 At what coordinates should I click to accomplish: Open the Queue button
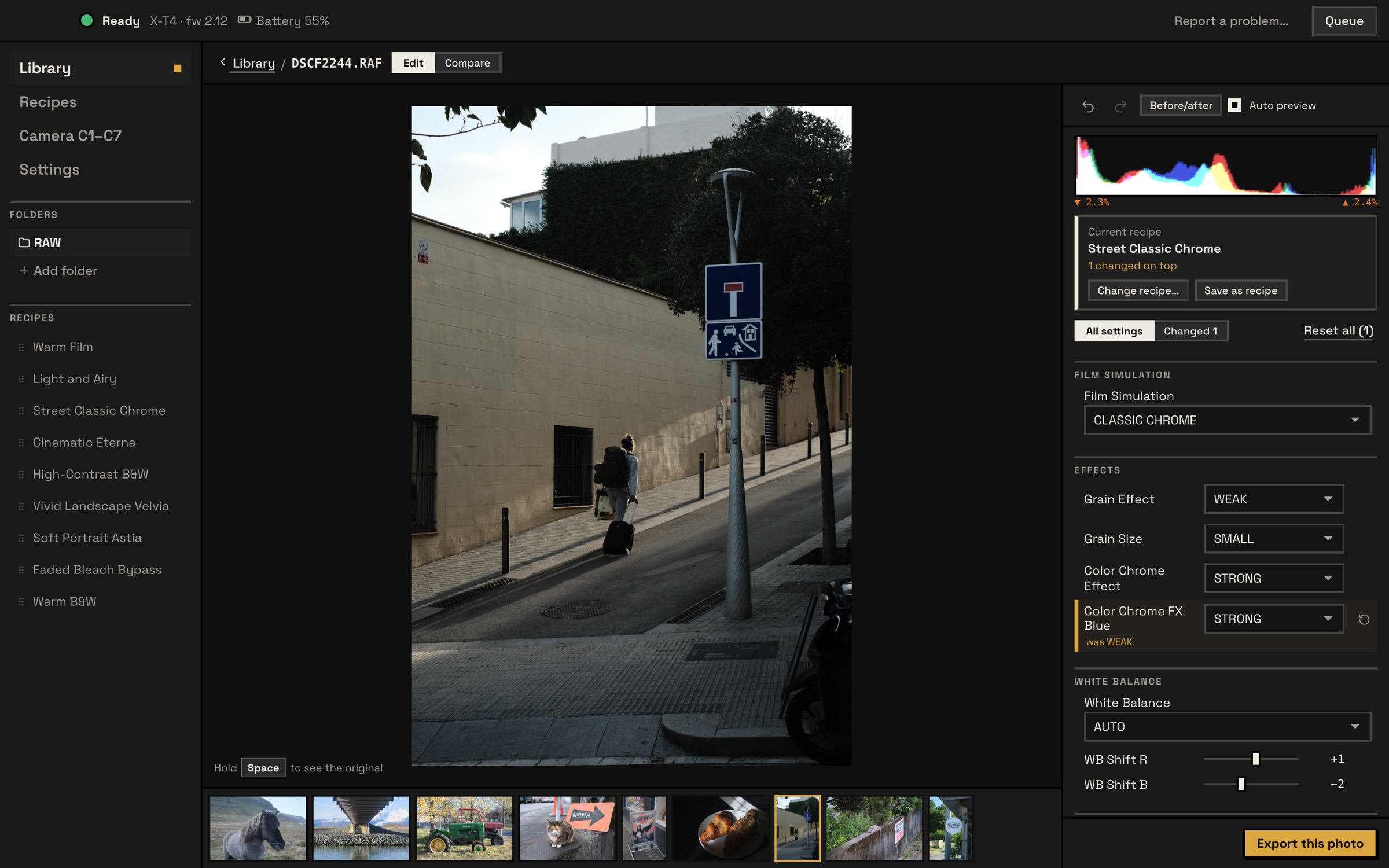(1344, 21)
